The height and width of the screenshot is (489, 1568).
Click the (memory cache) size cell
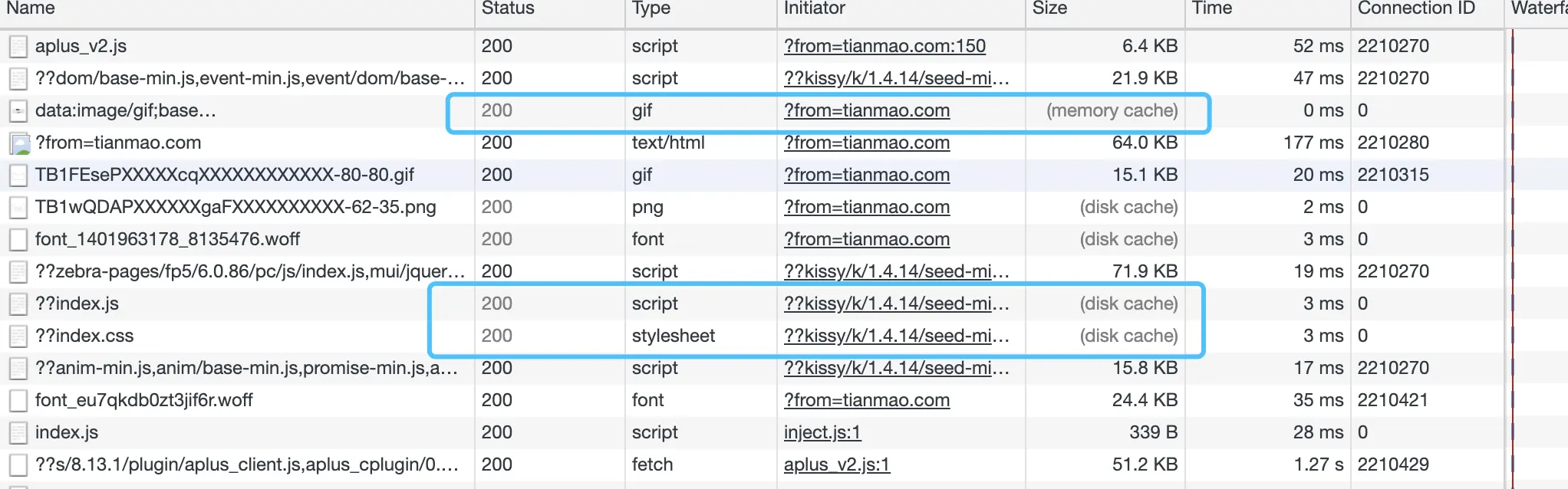[x=1112, y=110]
